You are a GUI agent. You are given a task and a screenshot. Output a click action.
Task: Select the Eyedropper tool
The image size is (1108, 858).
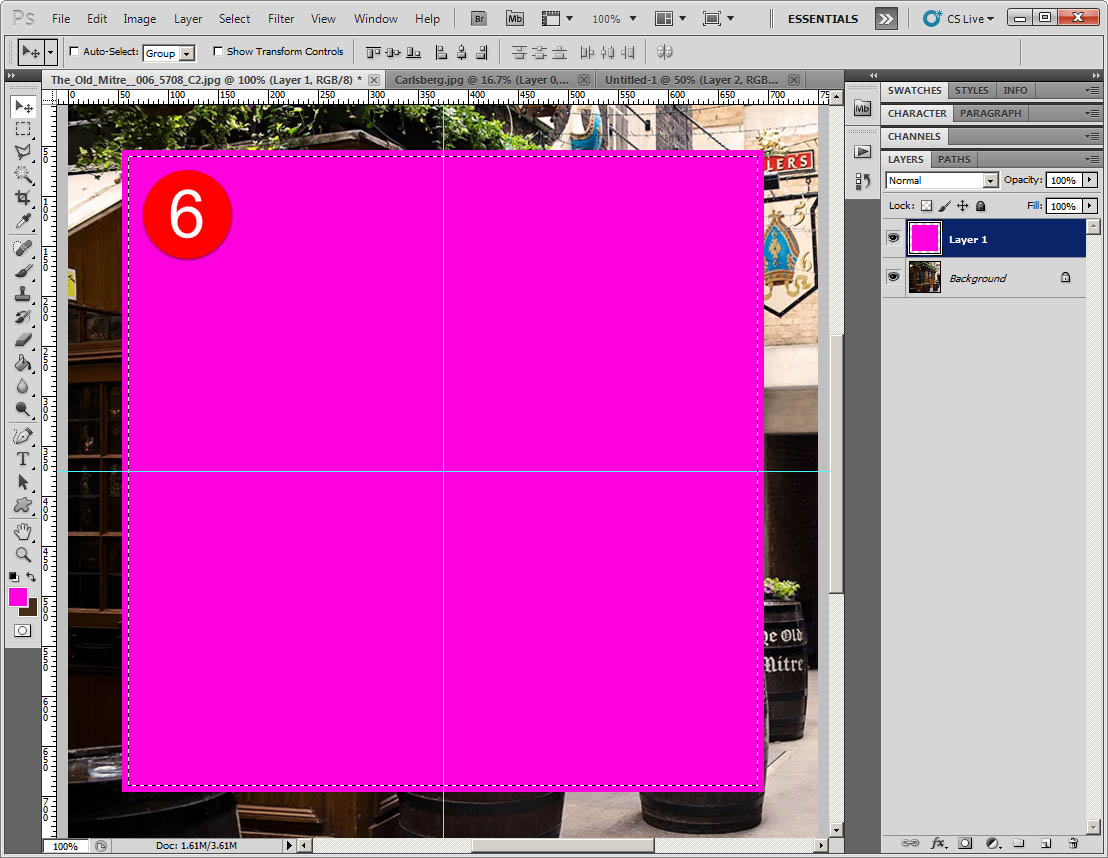[x=23, y=221]
